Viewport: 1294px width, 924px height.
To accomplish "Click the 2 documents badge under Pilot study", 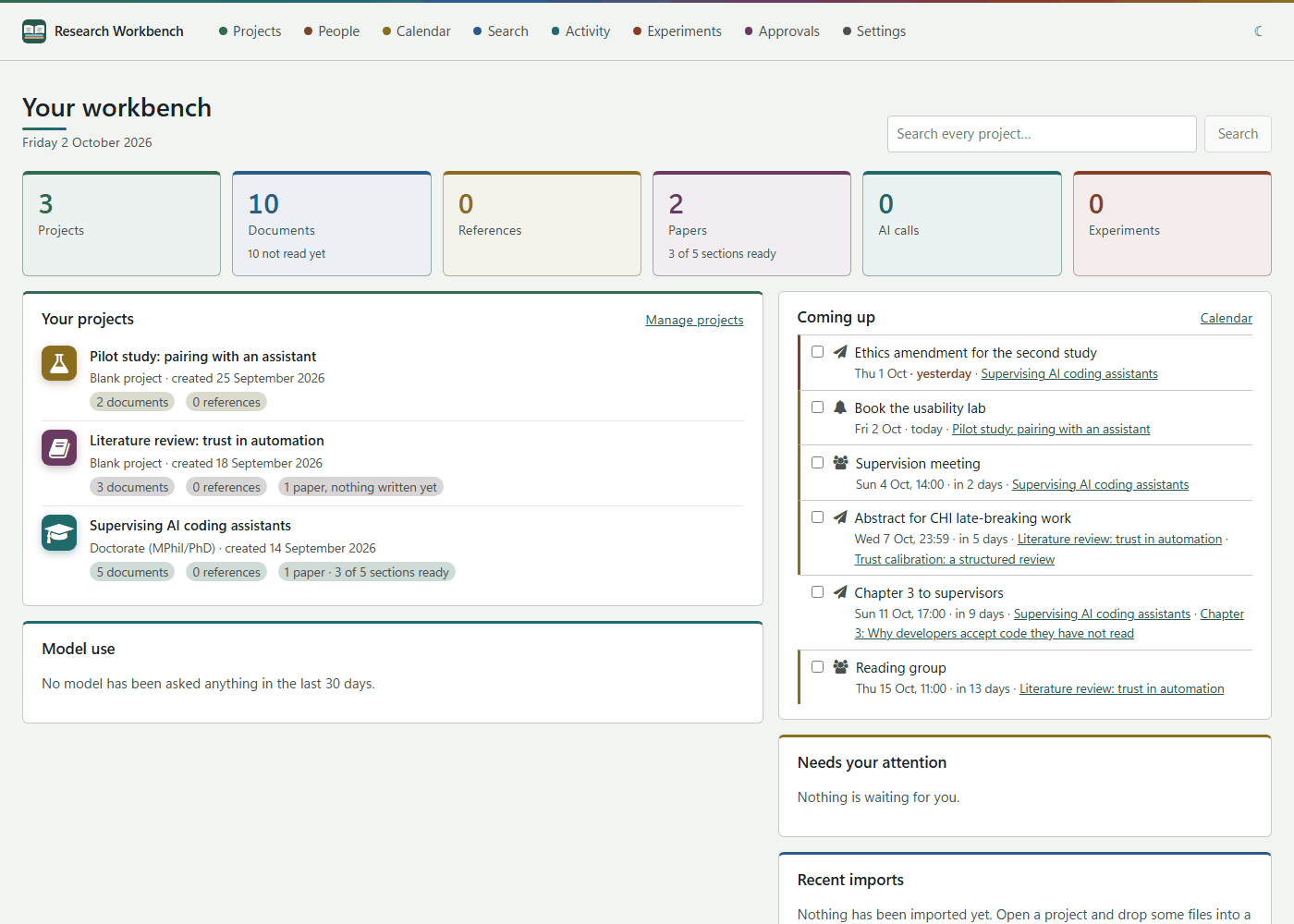I will [132, 402].
